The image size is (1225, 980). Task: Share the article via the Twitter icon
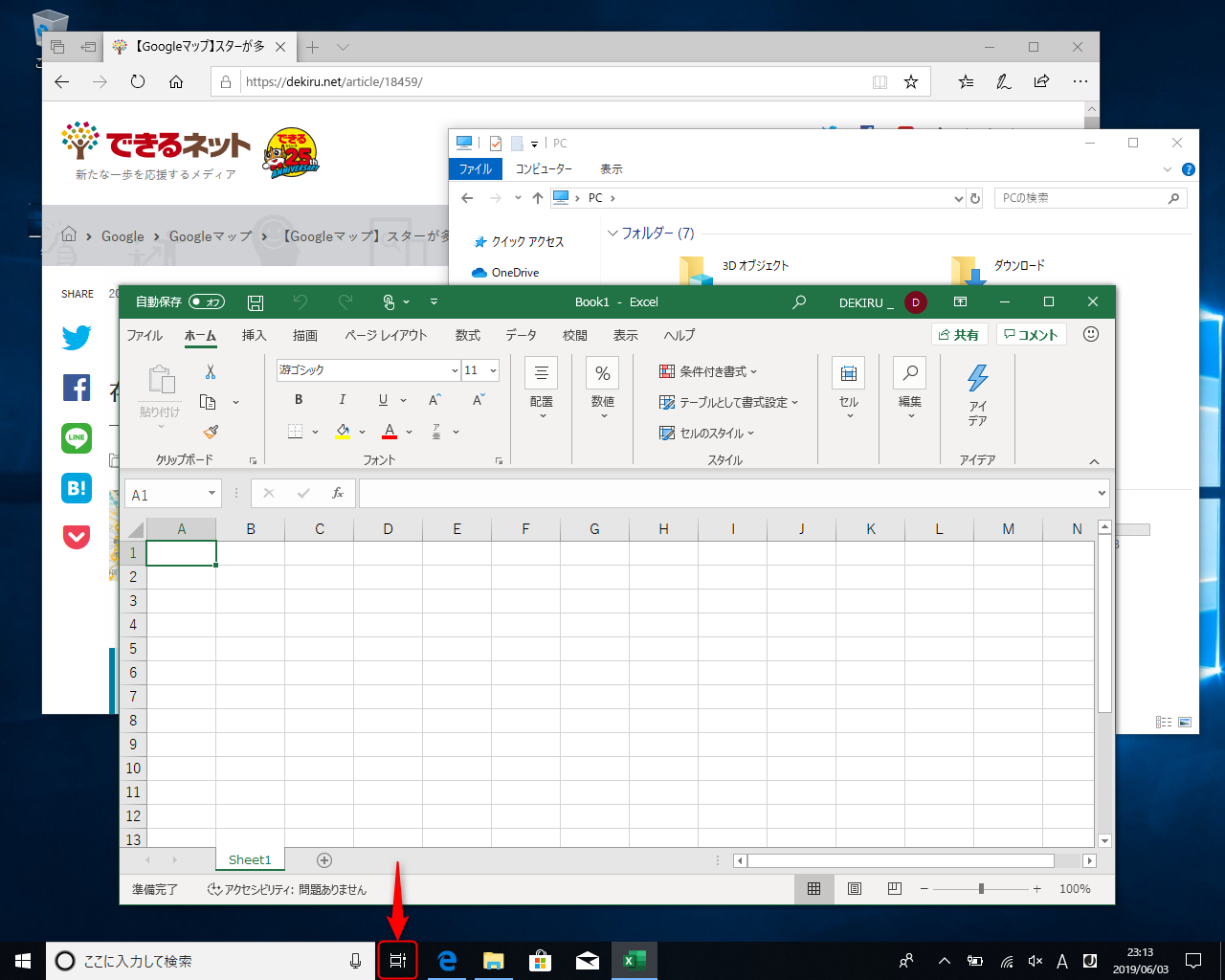pos(77,337)
